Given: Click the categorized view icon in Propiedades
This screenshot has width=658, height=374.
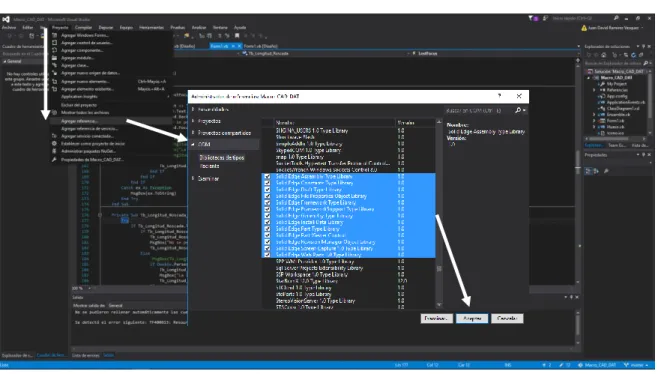Looking at the screenshot, I should (x=588, y=171).
